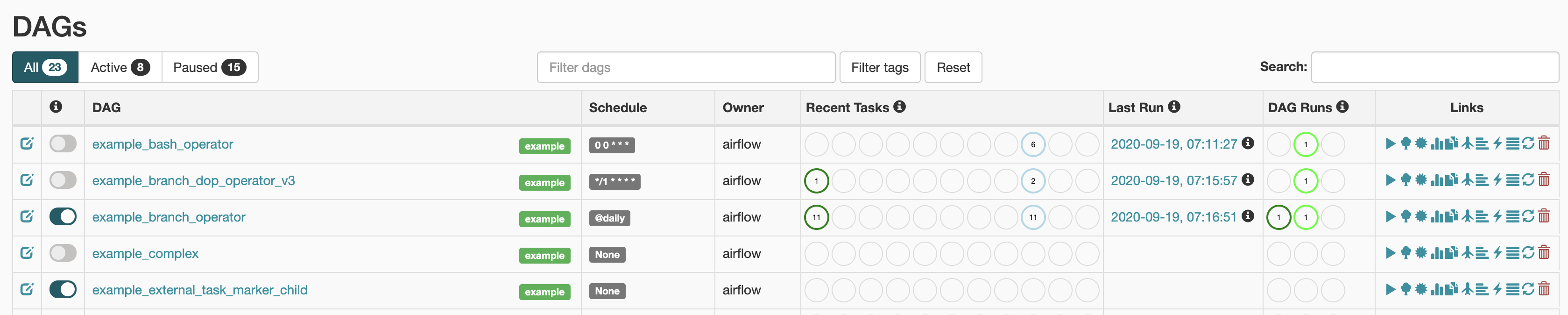Switch to the Active DAGs tab

coord(120,67)
